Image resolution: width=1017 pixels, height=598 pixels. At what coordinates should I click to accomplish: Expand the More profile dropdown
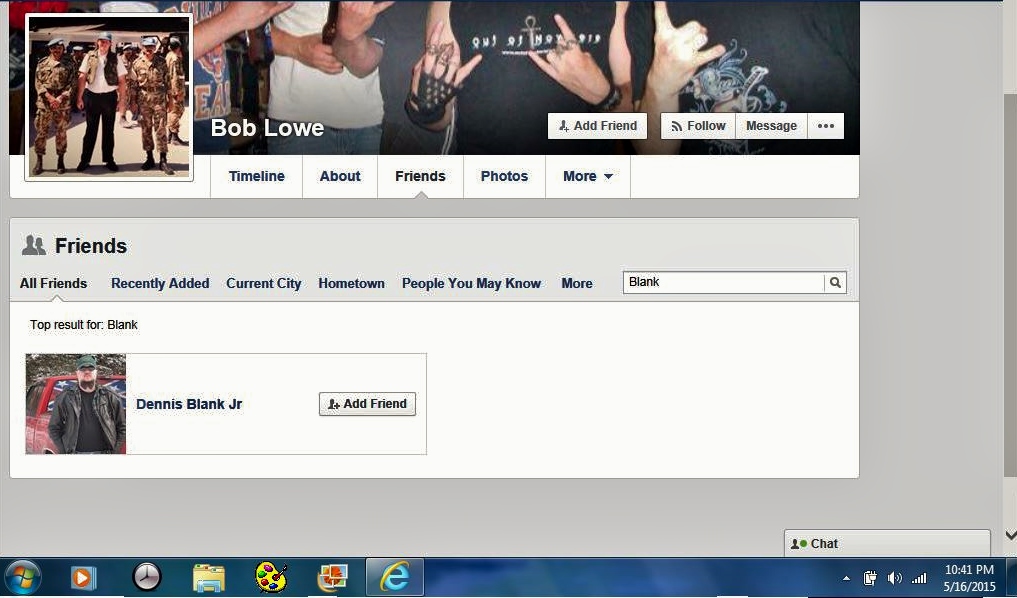point(588,176)
